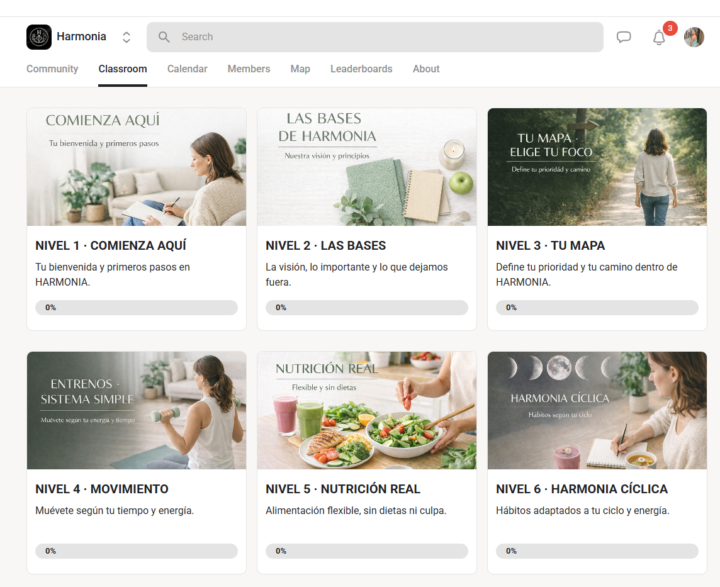Open the Comienza Aquí course thumbnail

click(x=136, y=167)
